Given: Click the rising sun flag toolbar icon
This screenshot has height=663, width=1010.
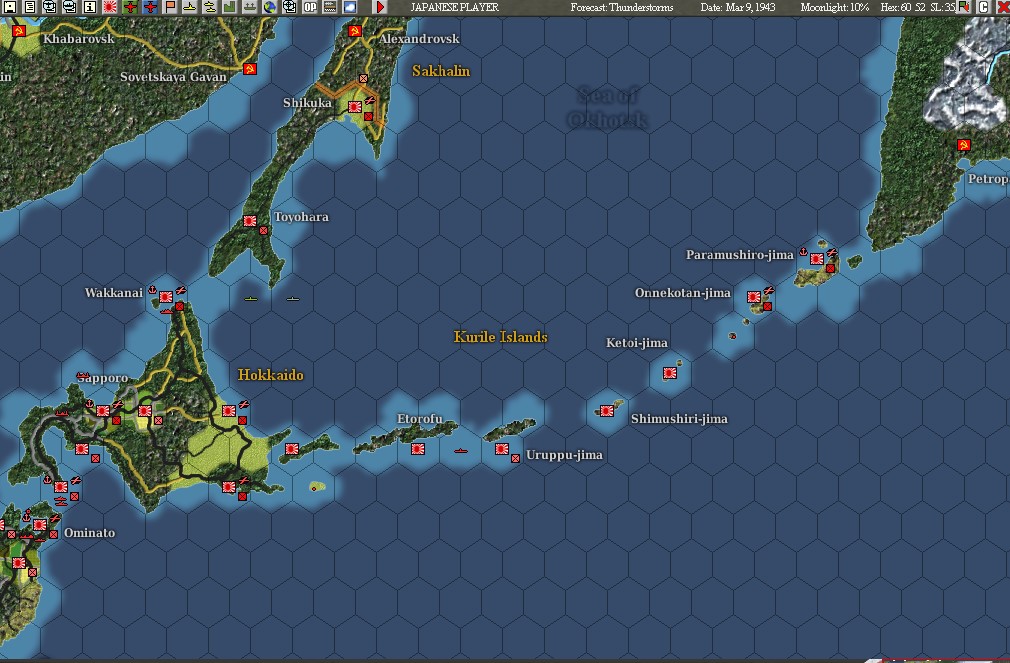Looking at the screenshot, I should [x=110, y=7].
